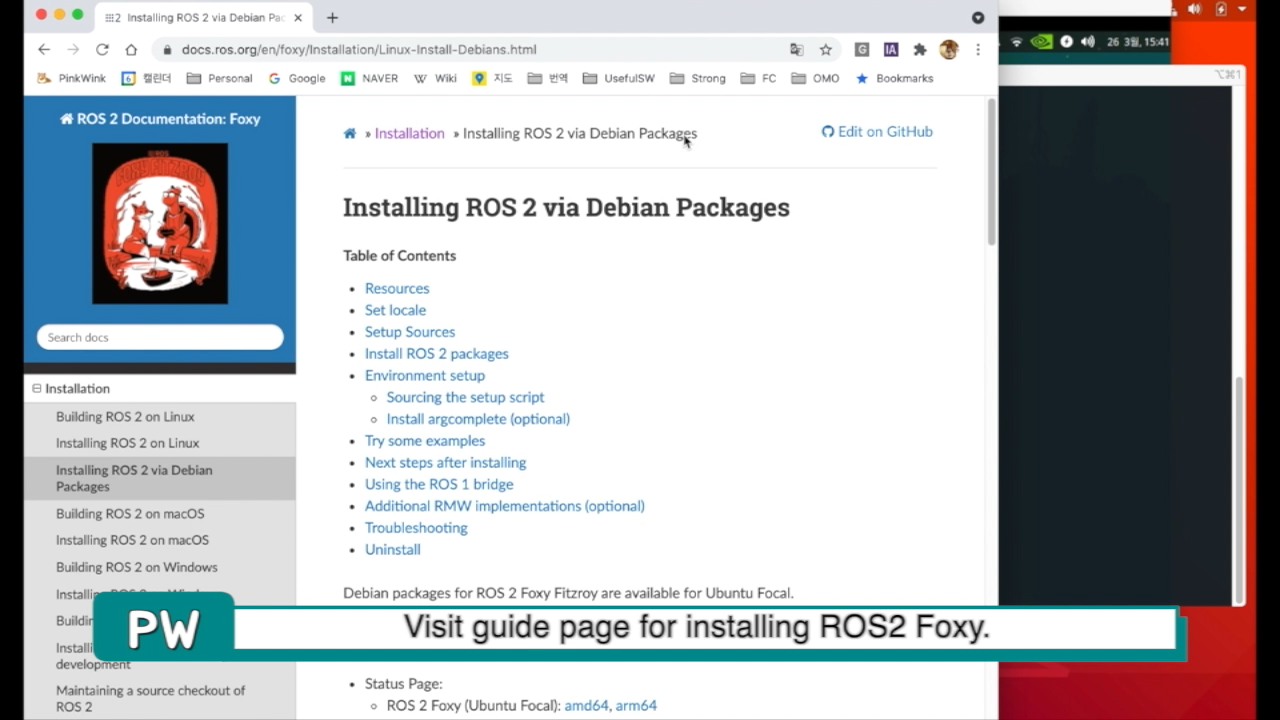Open the arm64 status page link
The width and height of the screenshot is (1280, 720).
click(x=636, y=706)
